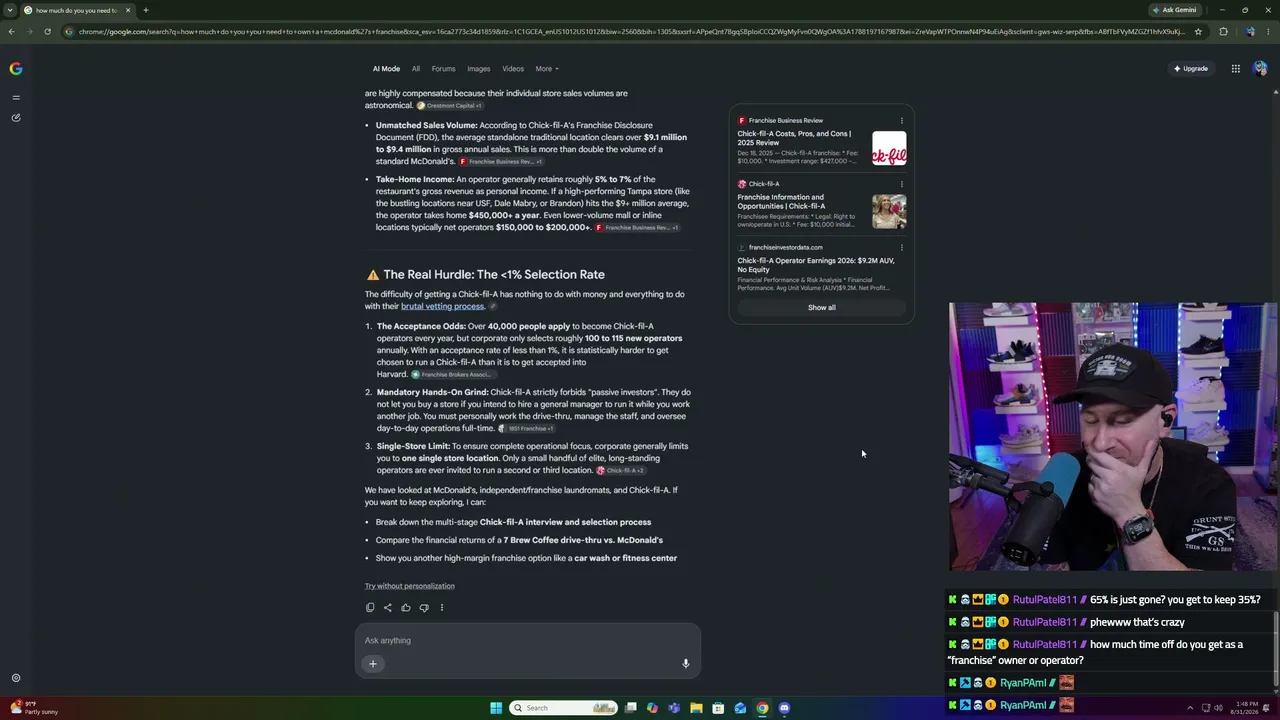Open the Franchise Brokers Association citation chip
This screenshot has height=720, width=1280.
(451, 374)
